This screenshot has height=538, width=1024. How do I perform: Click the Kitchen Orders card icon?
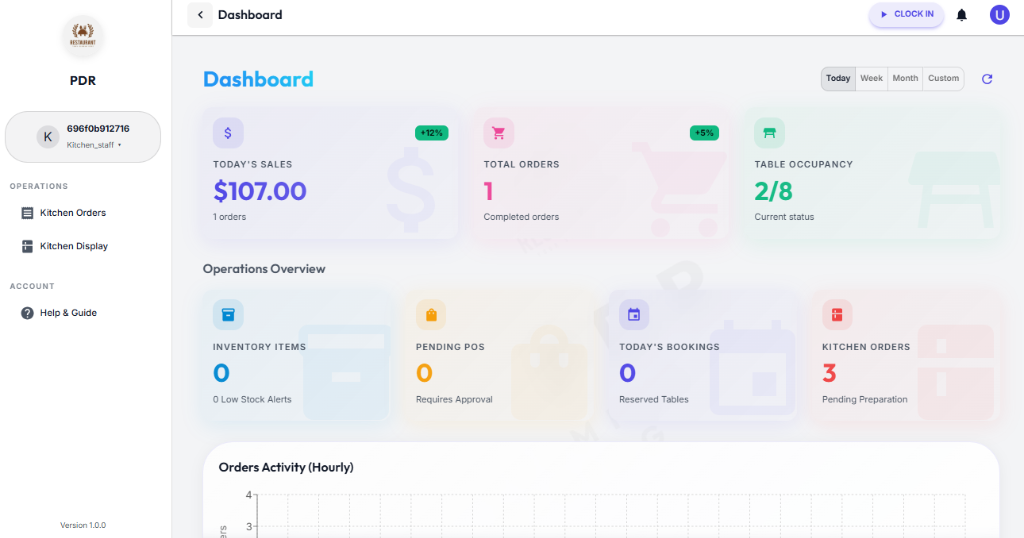click(837, 315)
